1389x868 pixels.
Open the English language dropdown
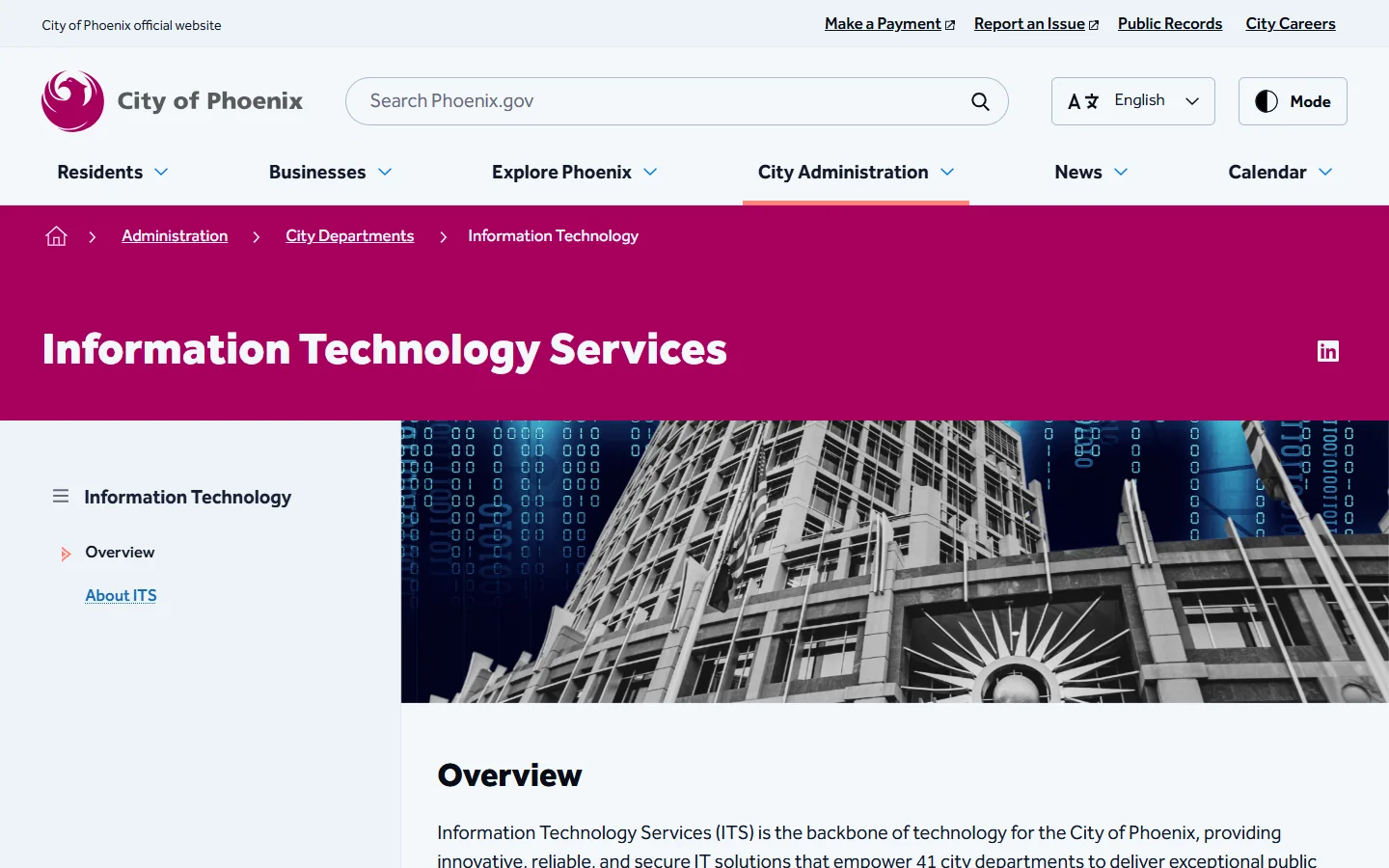[1132, 101]
